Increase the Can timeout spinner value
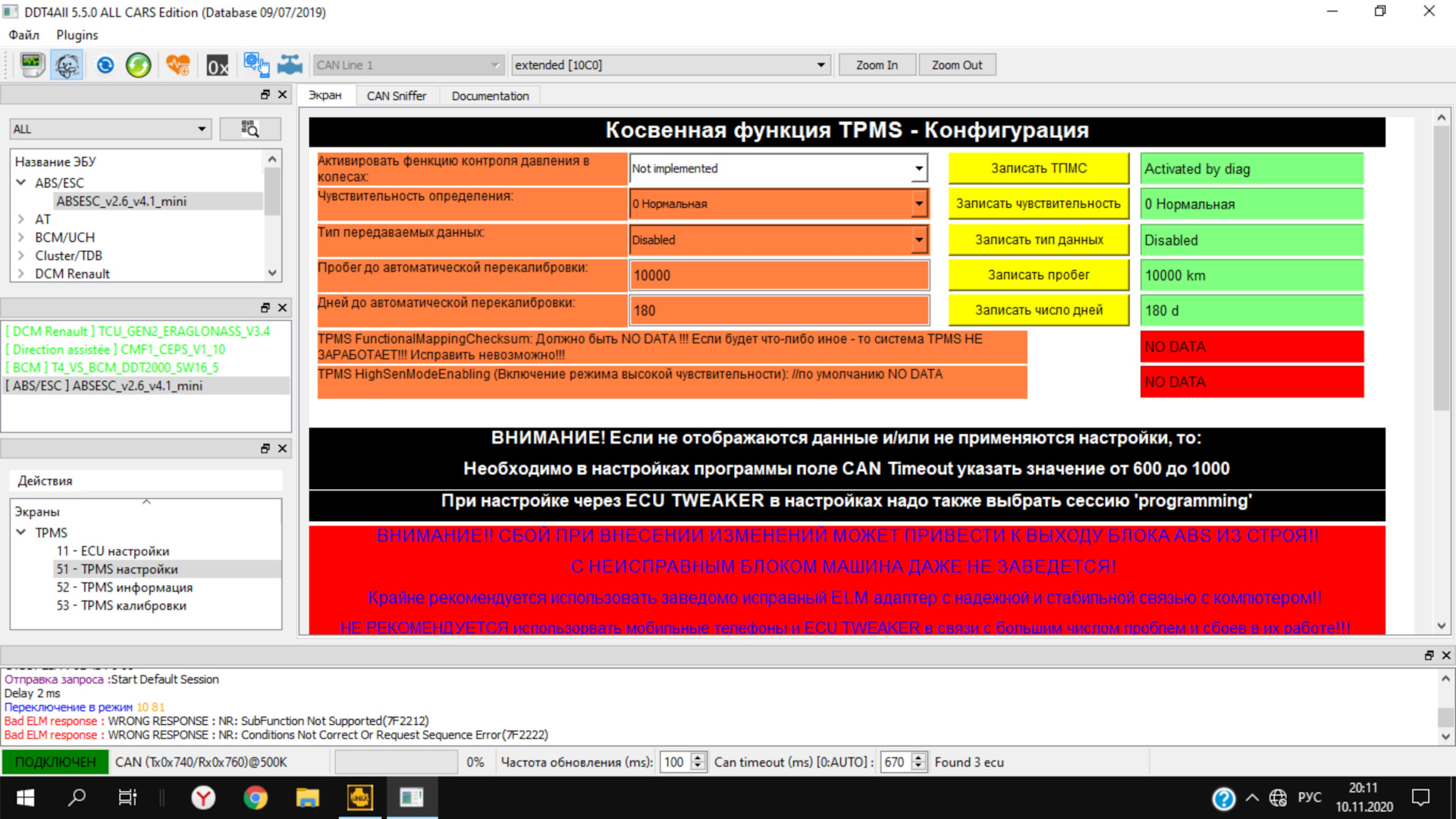The width and height of the screenshot is (1456, 819). click(919, 757)
